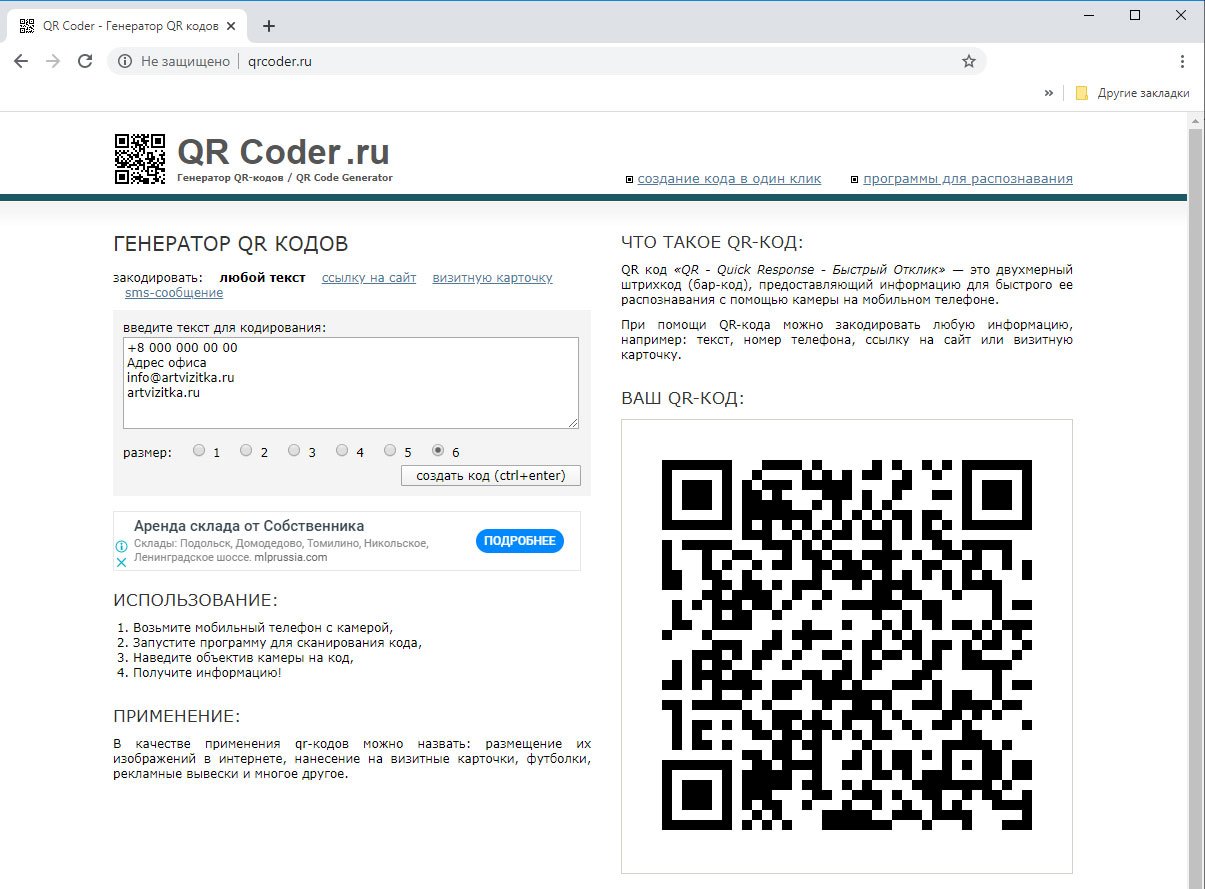Image resolution: width=1205 pixels, height=889 pixels.
Task: Click the address bar URL qrcoder.ru
Action: pyautogui.click(x=281, y=61)
